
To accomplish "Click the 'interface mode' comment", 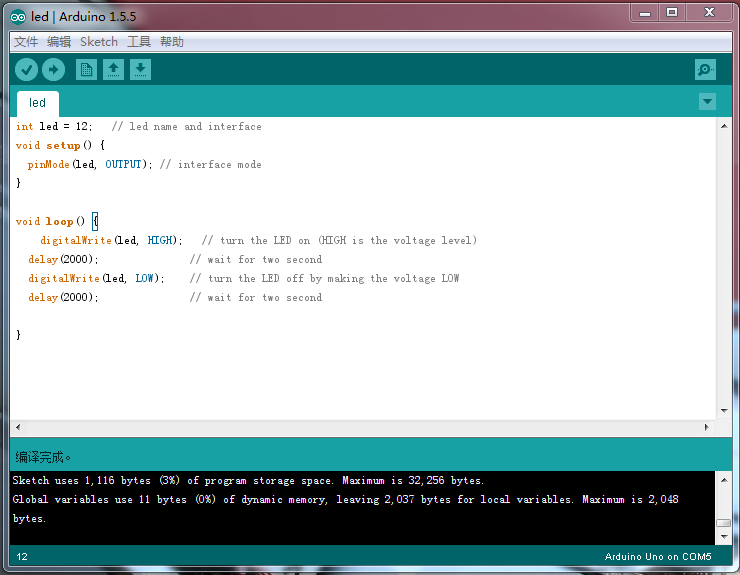I will [210, 164].
